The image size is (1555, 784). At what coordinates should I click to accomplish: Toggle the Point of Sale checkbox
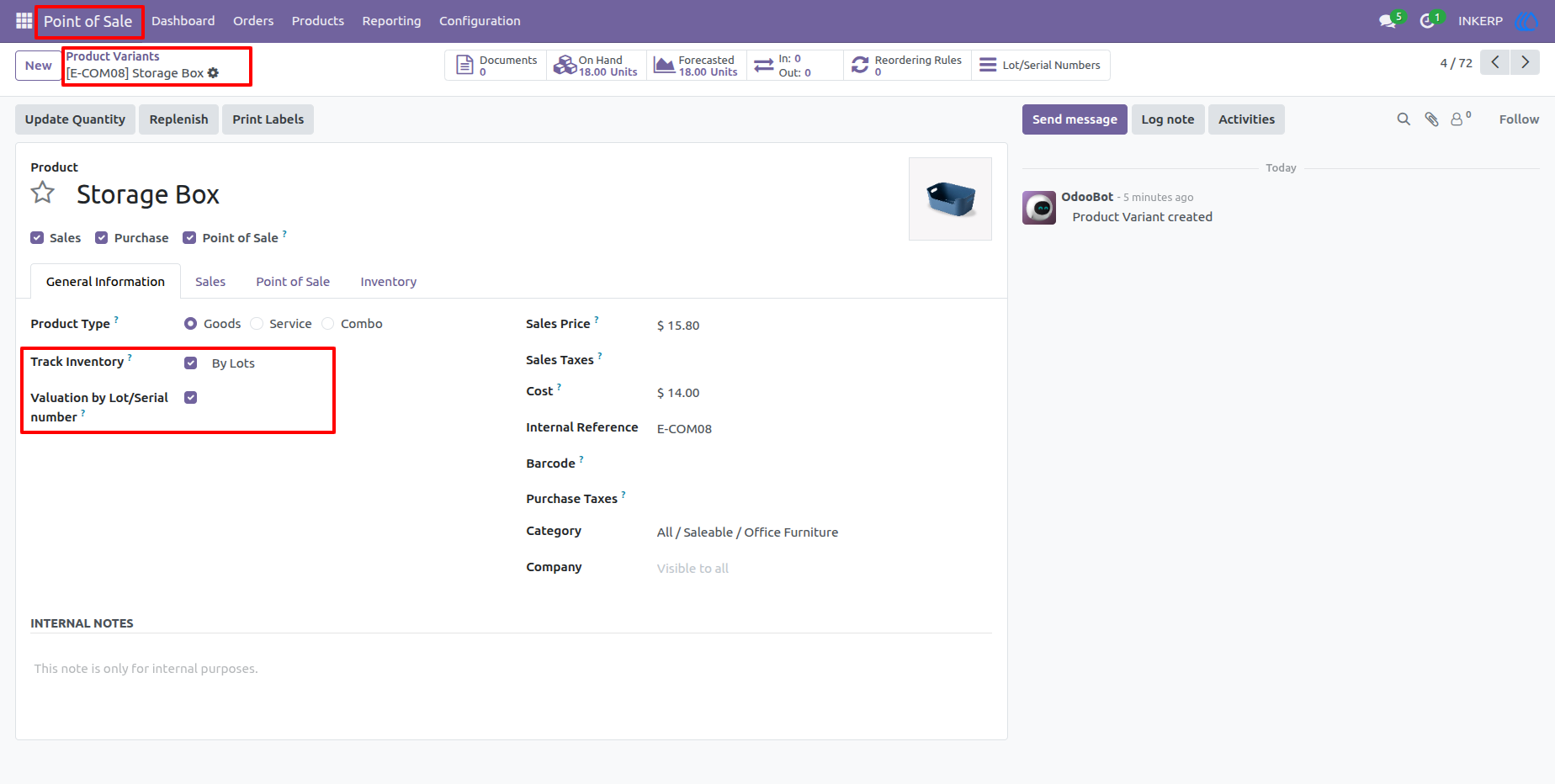pyautogui.click(x=189, y=238)
